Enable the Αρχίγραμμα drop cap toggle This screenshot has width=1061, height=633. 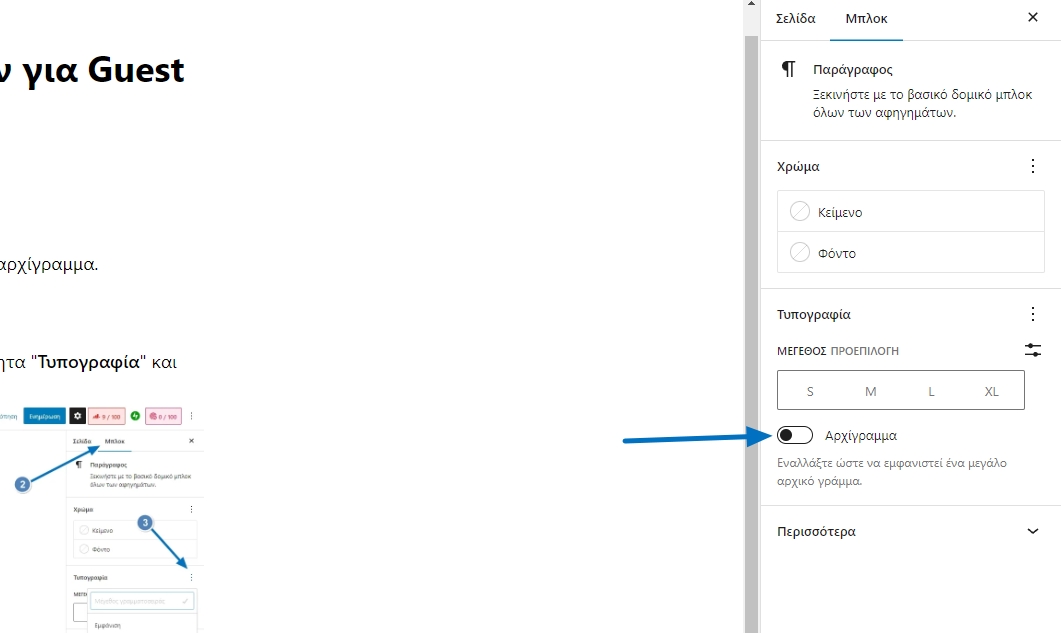tap(795, 435)
